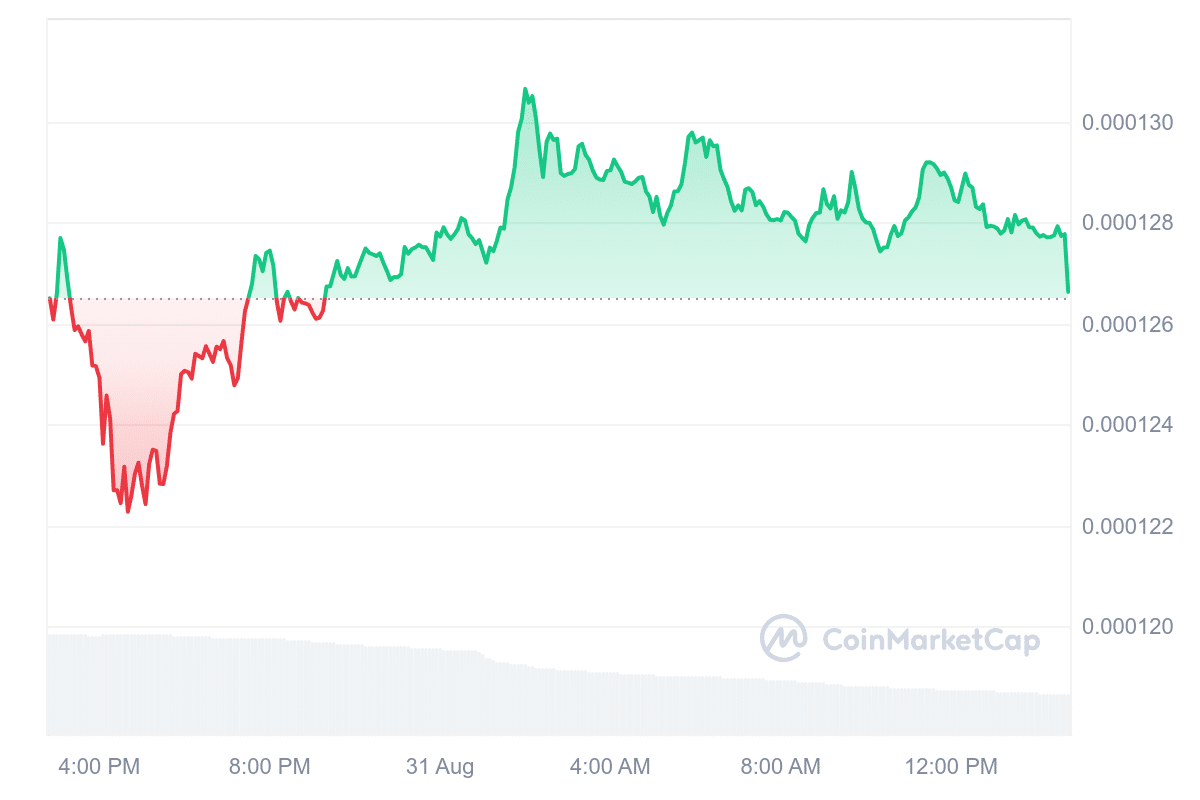The image size is (1200, 800).
Task: Click the 4:00 PM time label
Action: click(x=100, y=767)
